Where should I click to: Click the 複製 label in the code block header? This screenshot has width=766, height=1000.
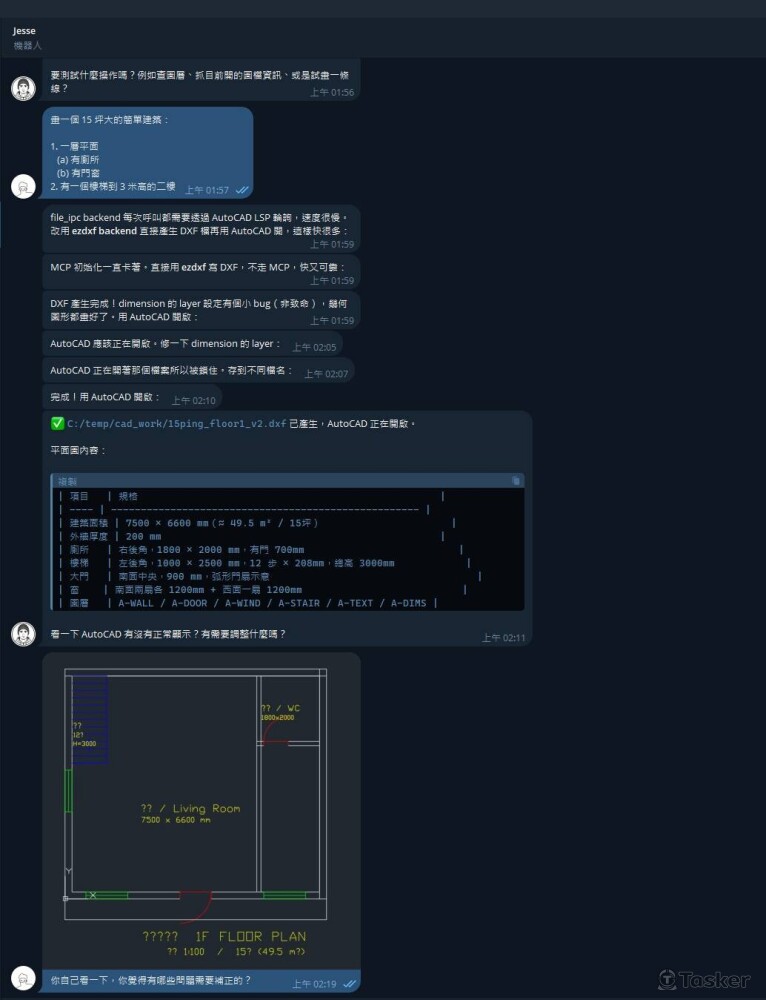click(x=67, y=481)
